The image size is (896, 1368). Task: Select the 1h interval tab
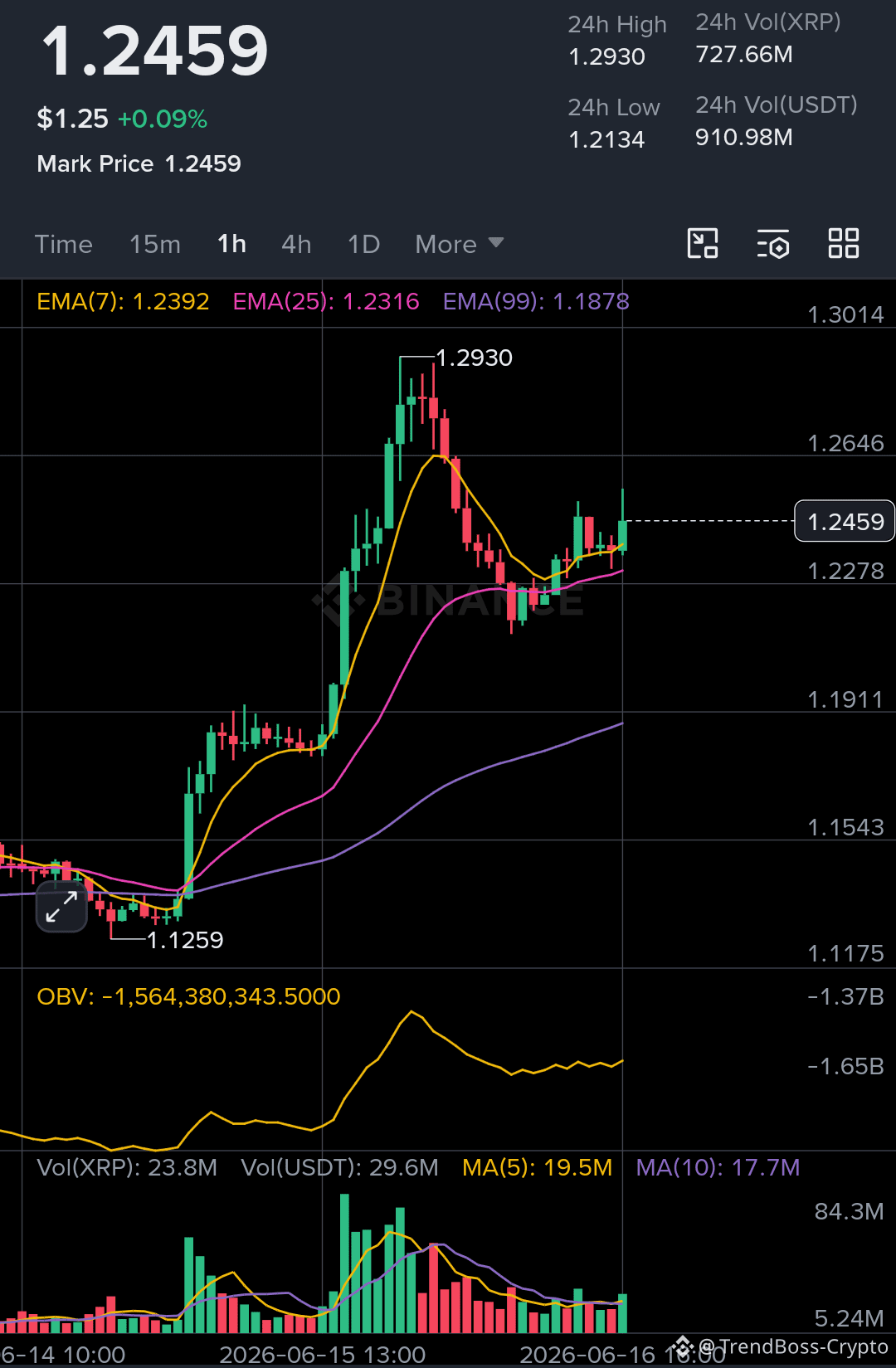coord(231,245)
